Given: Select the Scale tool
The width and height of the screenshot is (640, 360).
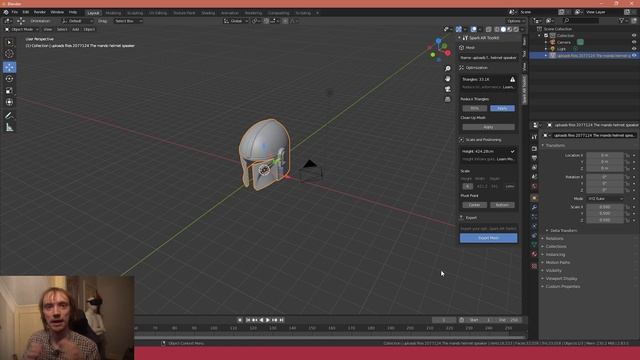Looking at the screenshot, I should pyautogui.click(x=9, y=90).
